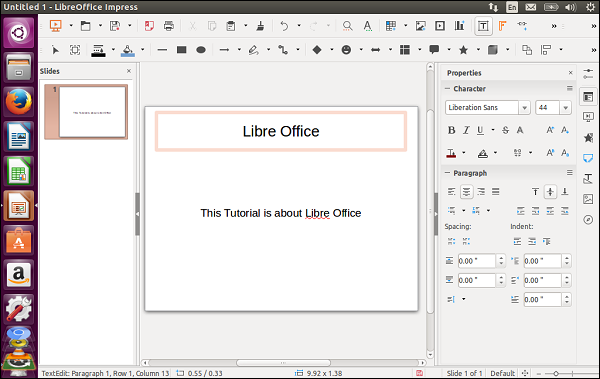Toggle text Shadow in Character panel
Viewport: 600px width, 379px height.
pyautogui.click(x=520, y=130)
